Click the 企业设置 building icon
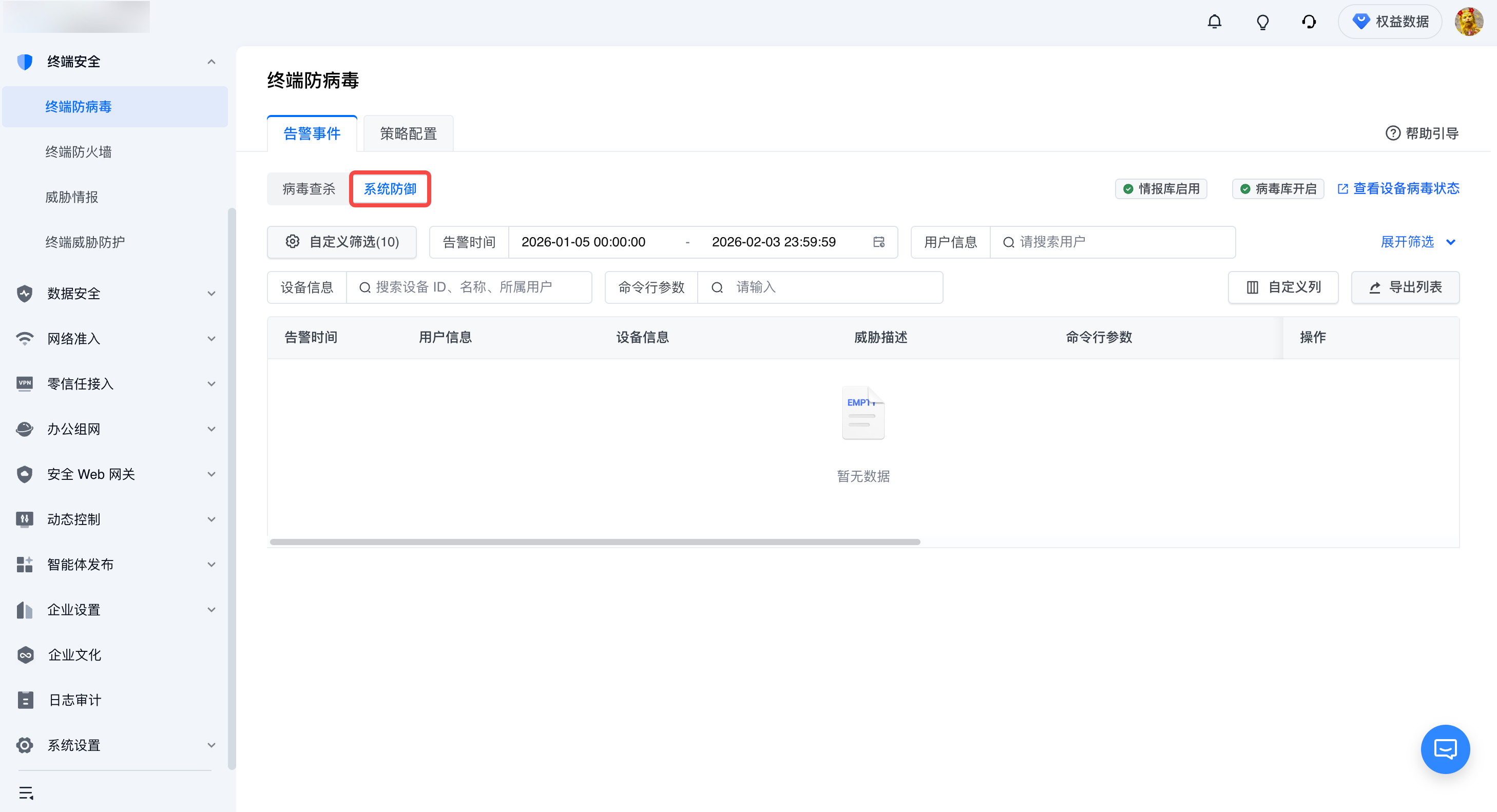The width and height of the screenshot is (1497, 812). point(25,609)
